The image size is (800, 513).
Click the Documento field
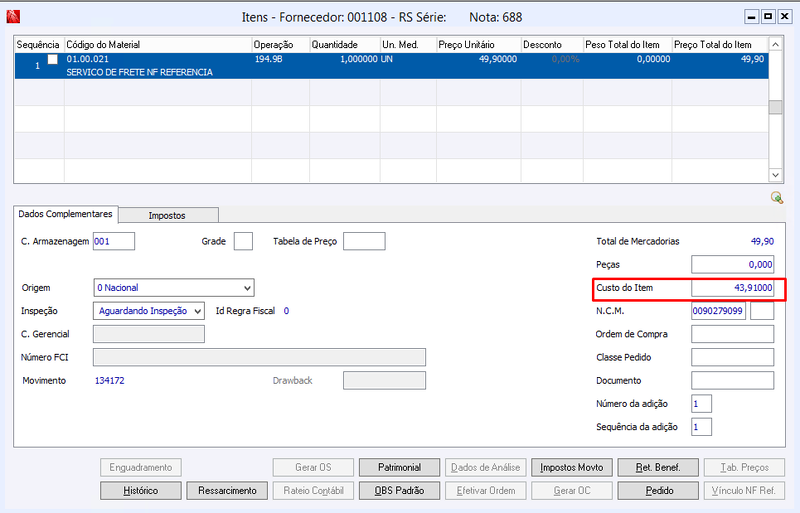[x=733, y=380]
